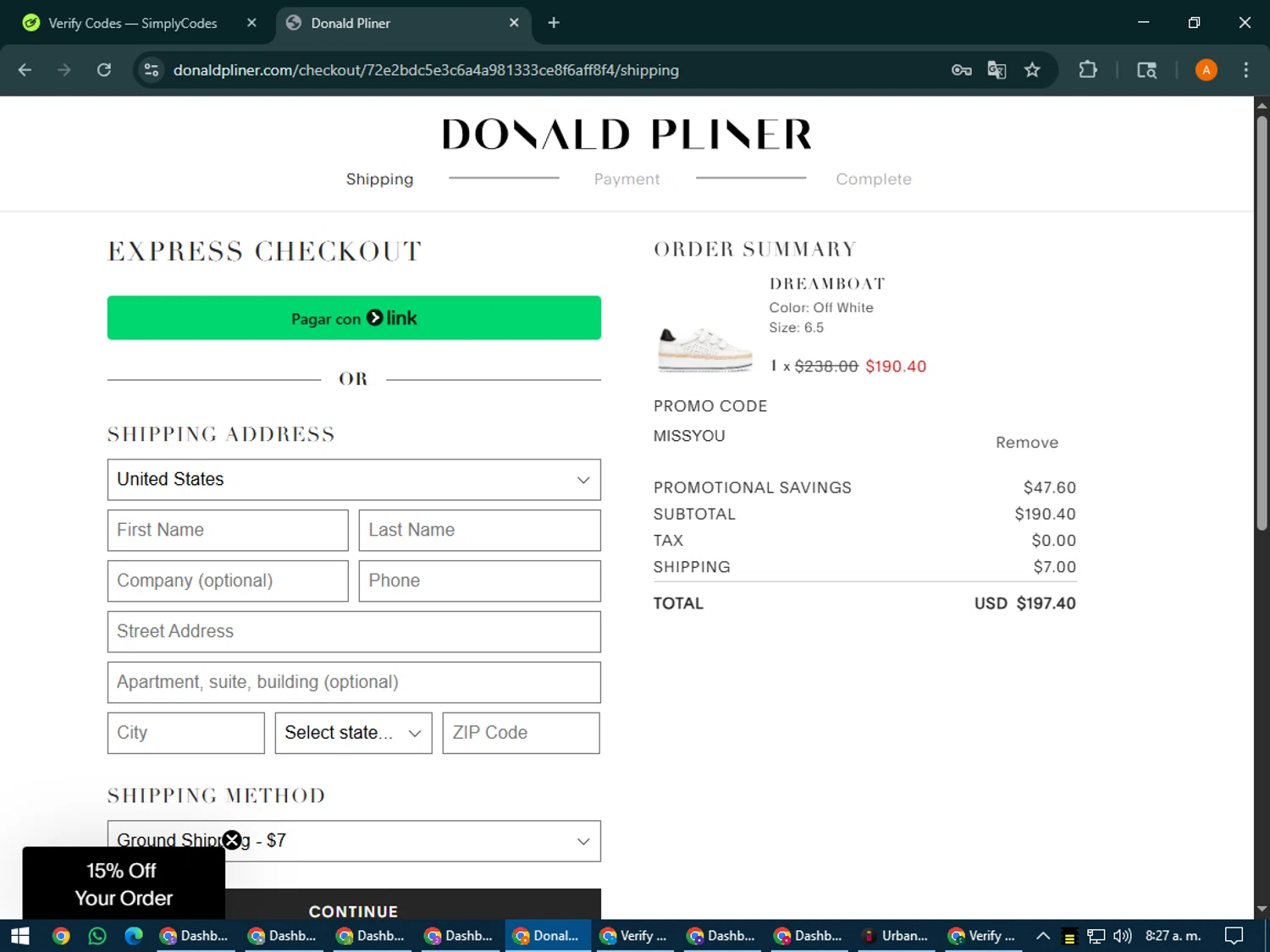Expand the Ground Shipping method dropdown
1270x952 pixels.
click(x=354, y=841)
